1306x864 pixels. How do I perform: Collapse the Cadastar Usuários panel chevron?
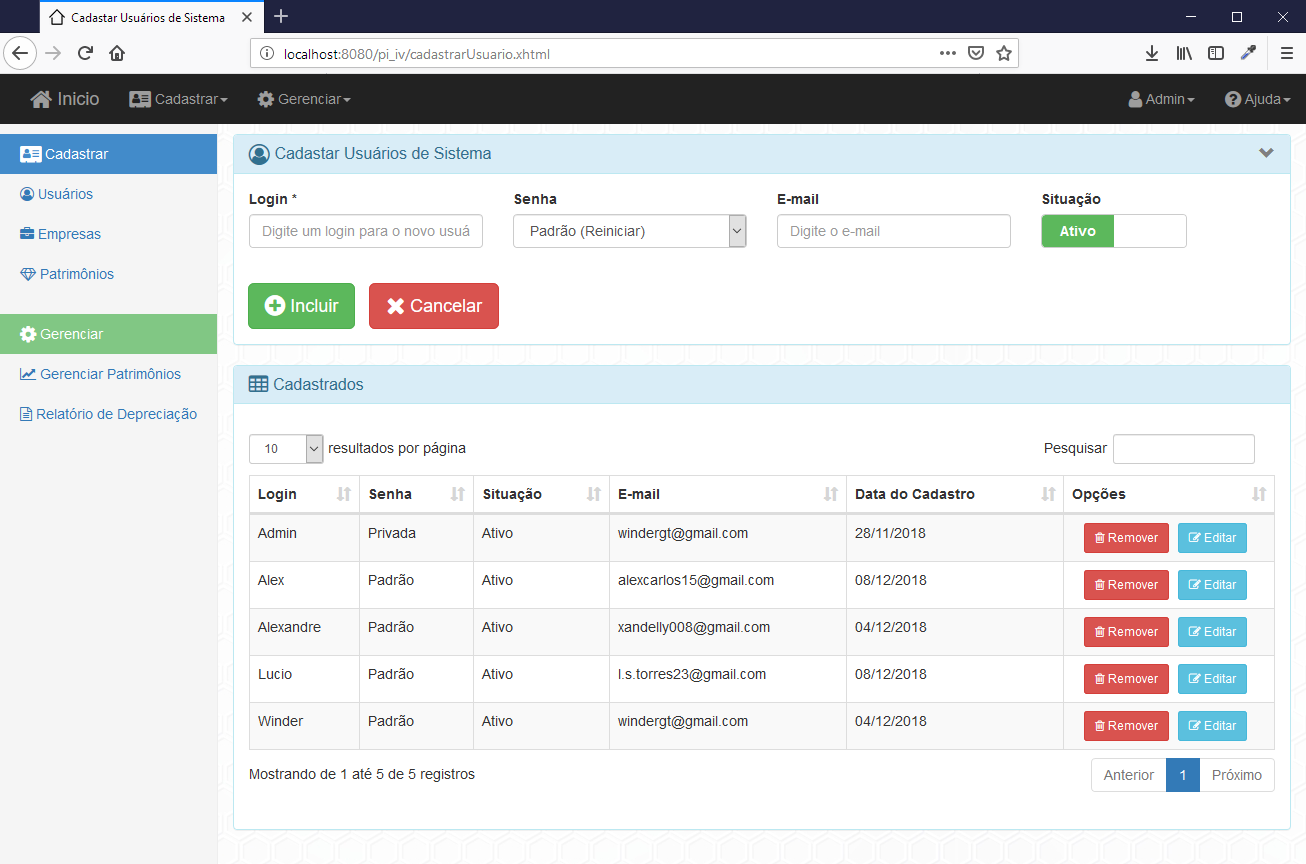click(x=1266, y=153)
